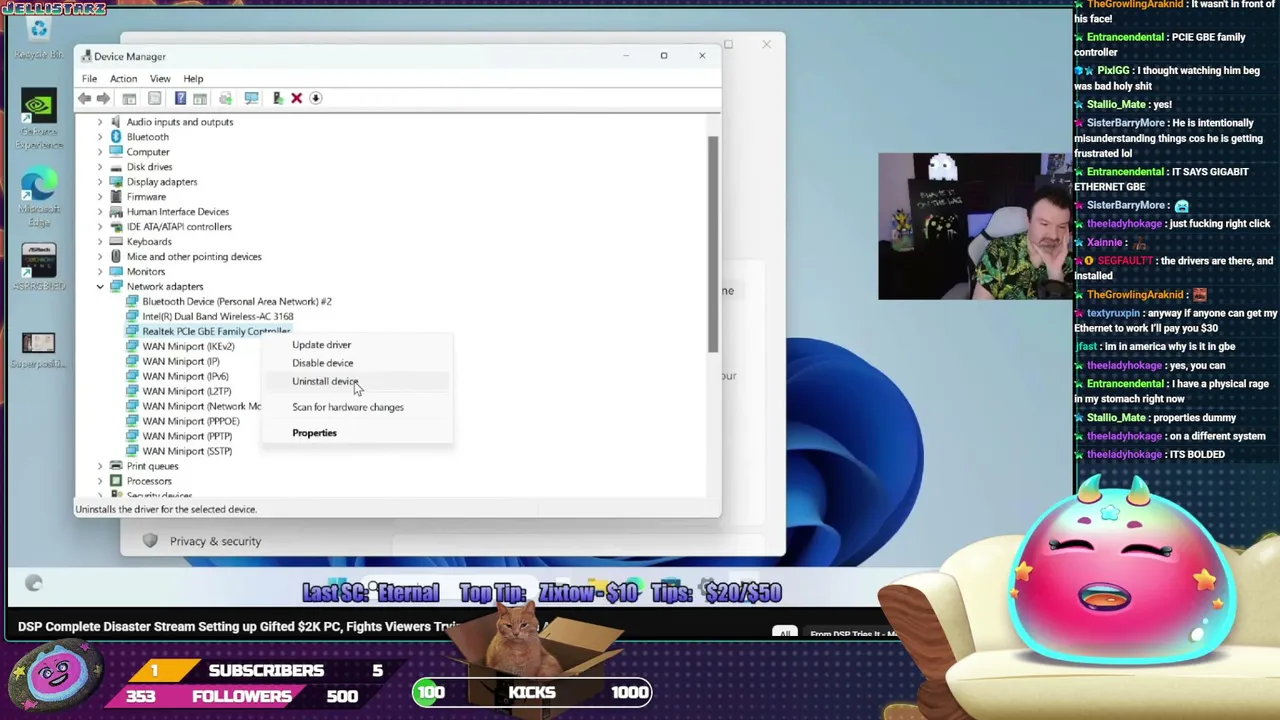
Task: Select Bluetooth Device (Personal Area Network) #2
Action: (237, 301)
